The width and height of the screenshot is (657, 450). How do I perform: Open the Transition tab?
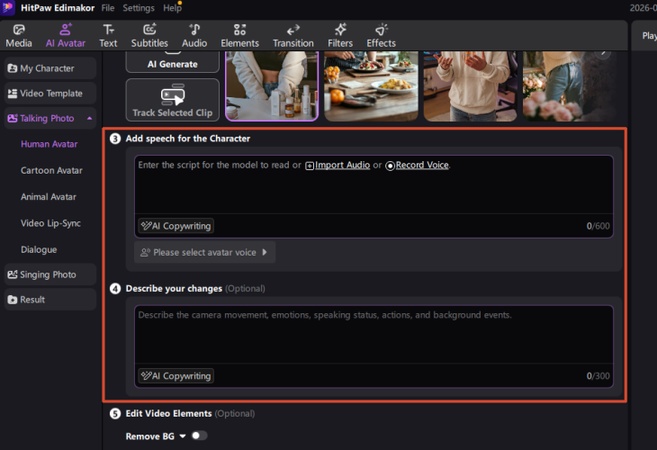point(293,36)
